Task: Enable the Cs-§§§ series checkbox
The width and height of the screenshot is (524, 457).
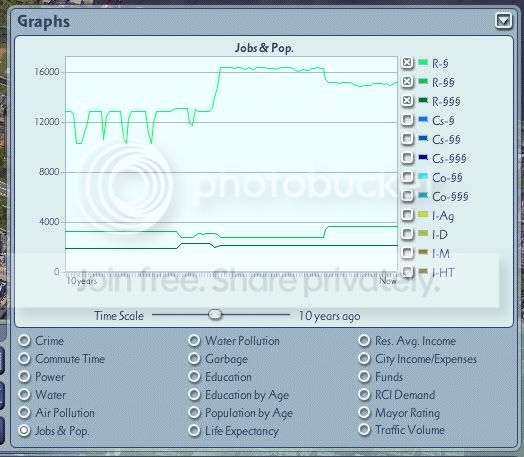Action: point(407,157)
